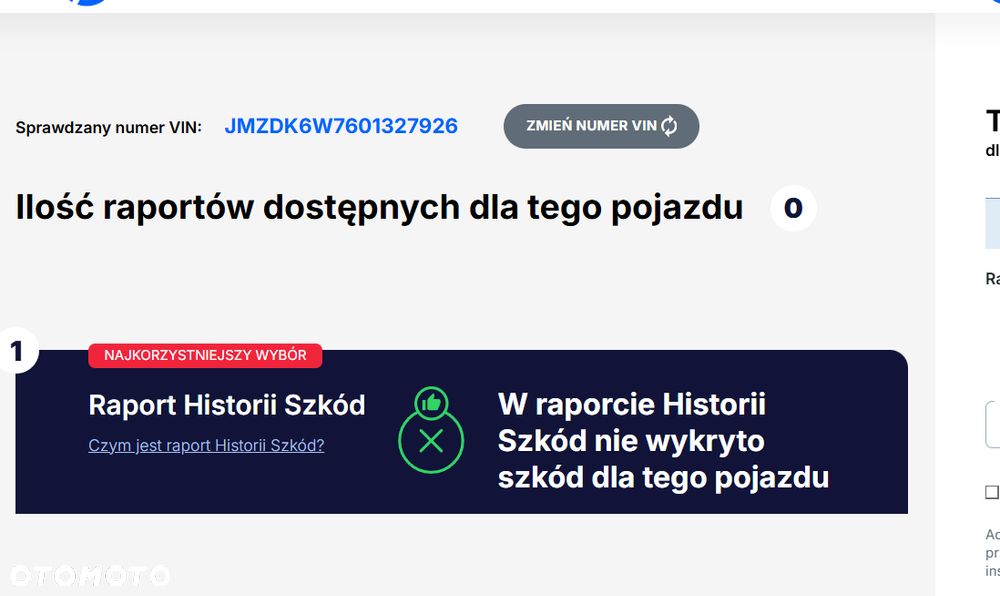The width and height of the screenshot is (1000, 596).
Task: Click the 'nie wykryto szkód' result message
Action: (663, 441)
